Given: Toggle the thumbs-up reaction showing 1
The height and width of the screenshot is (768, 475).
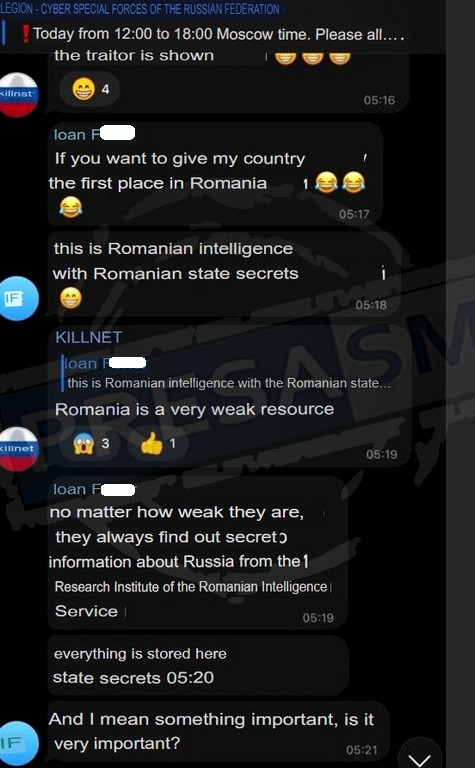Looking at the screenshot, I should [x=158, y=444].
